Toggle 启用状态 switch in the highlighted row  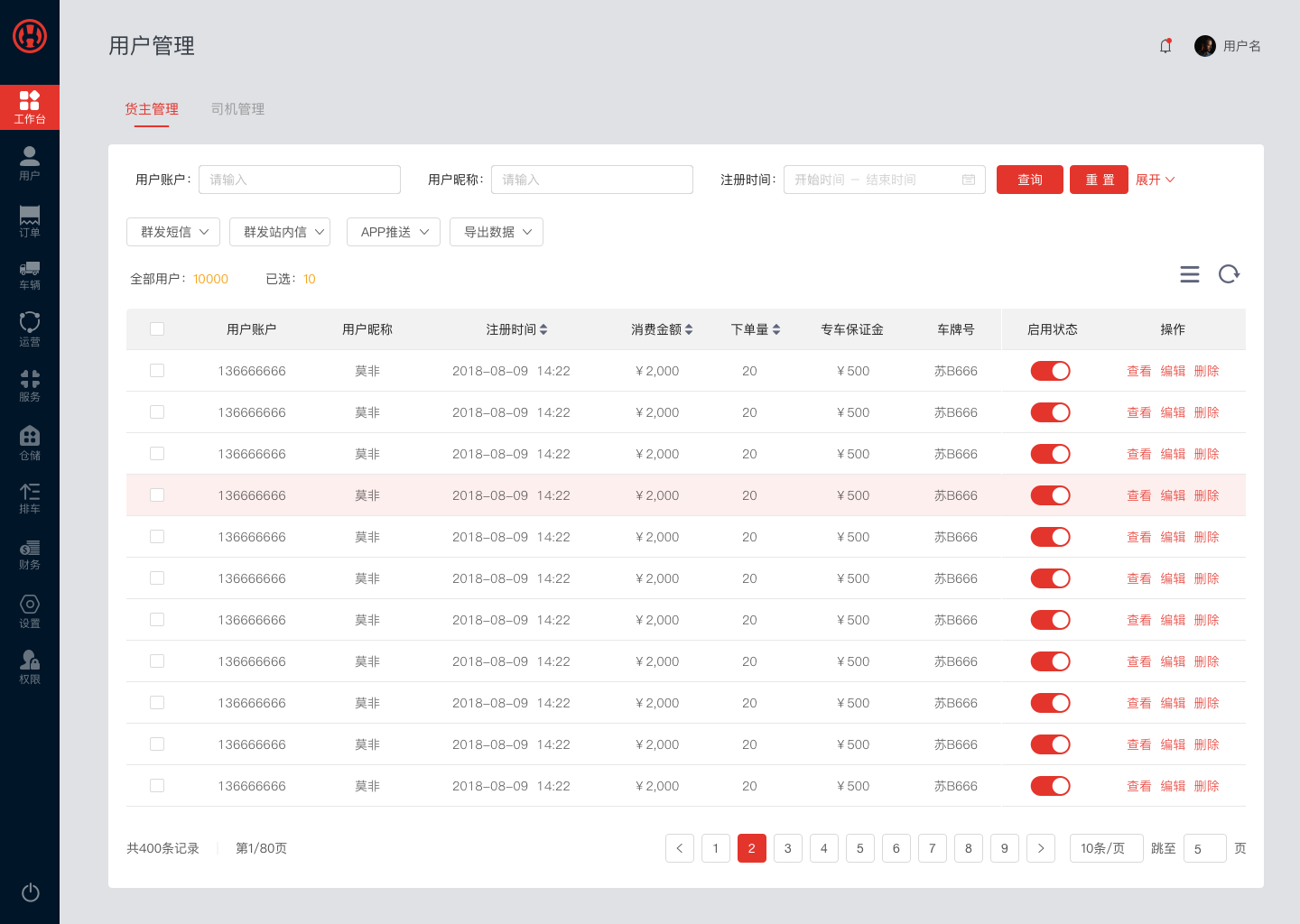click(1051, 495)
